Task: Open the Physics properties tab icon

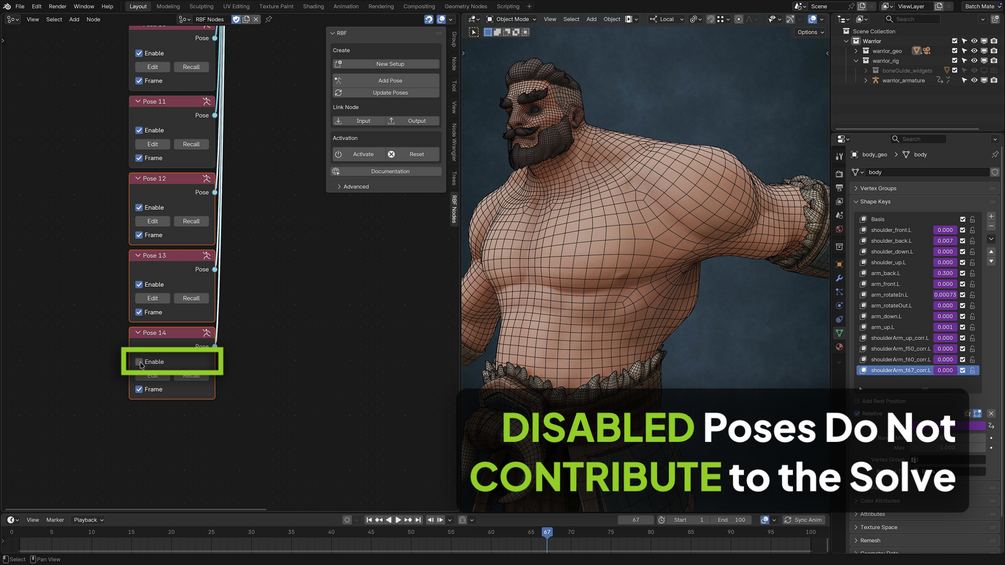Action: [x=839, y=306]
